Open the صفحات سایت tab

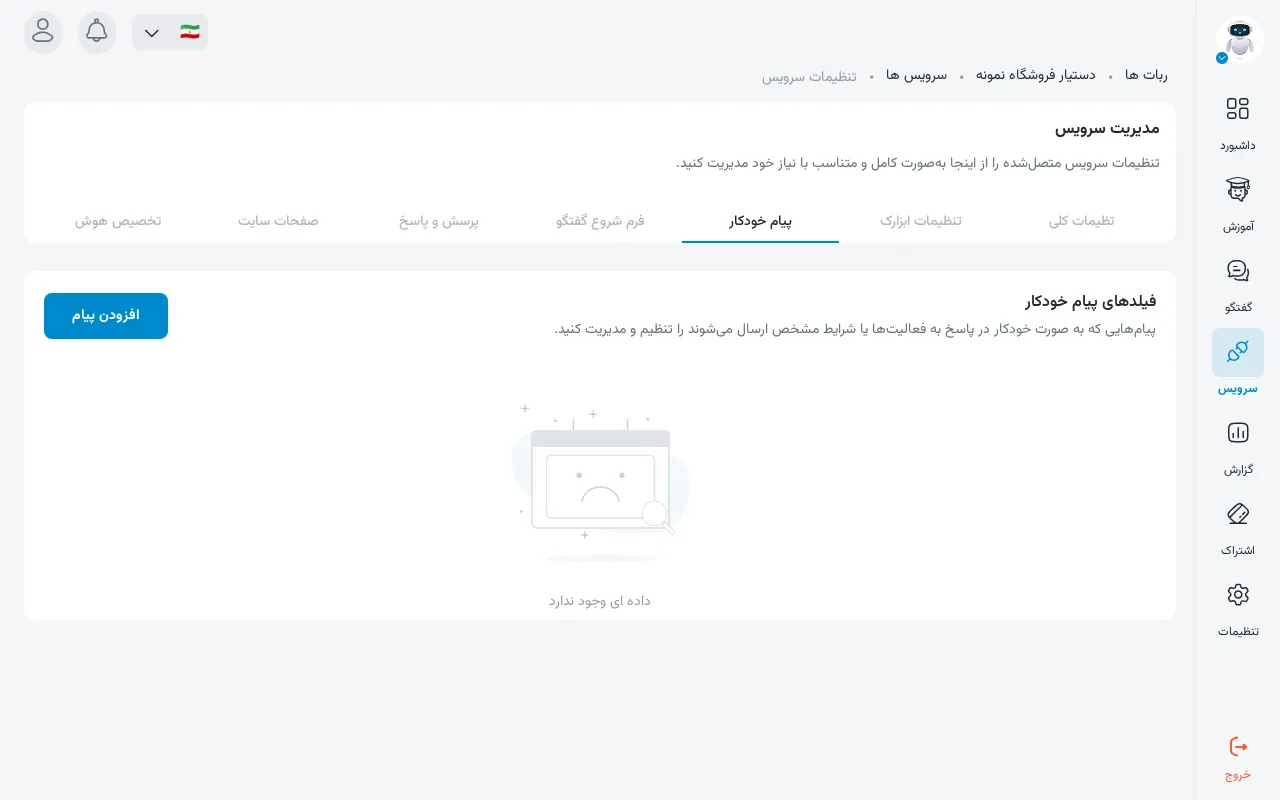278,220
